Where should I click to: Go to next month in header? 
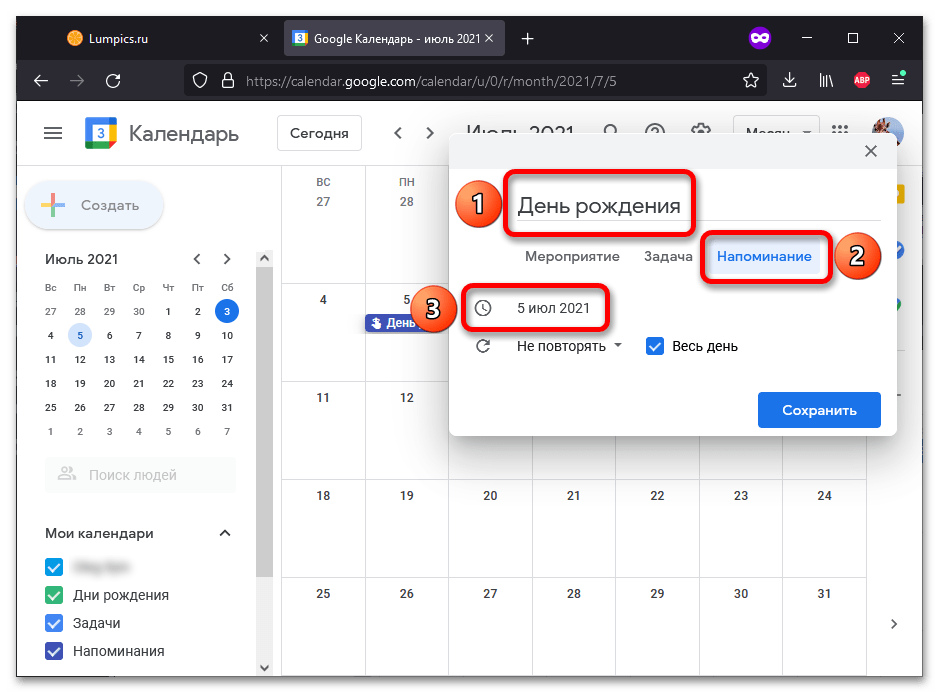(429, 133)
